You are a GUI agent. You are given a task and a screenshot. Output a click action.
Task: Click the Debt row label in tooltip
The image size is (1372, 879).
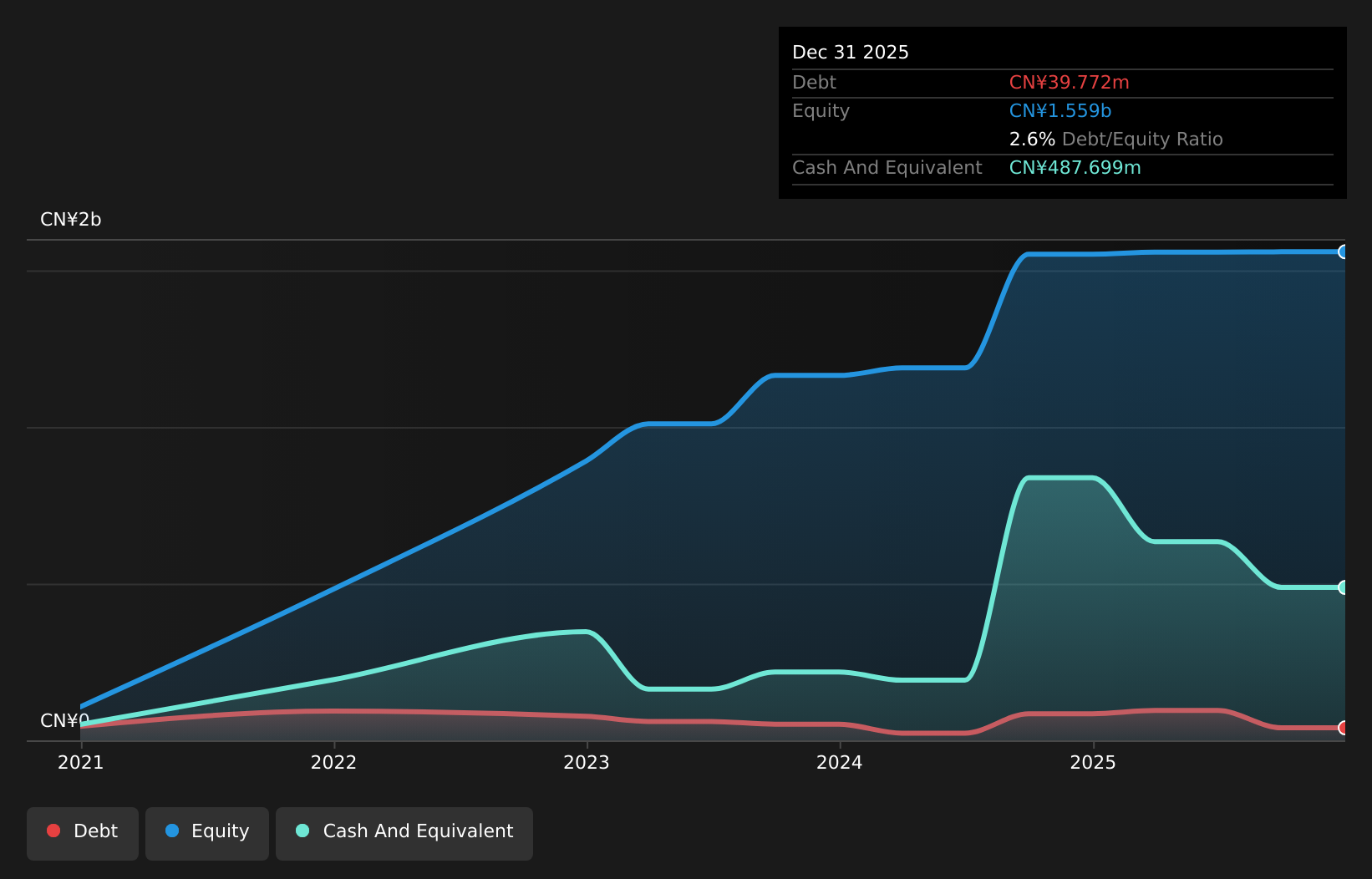click(815, 83)
